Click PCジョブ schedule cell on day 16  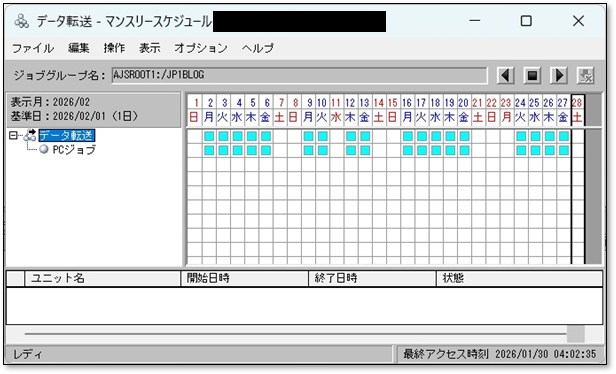point(407,150)
